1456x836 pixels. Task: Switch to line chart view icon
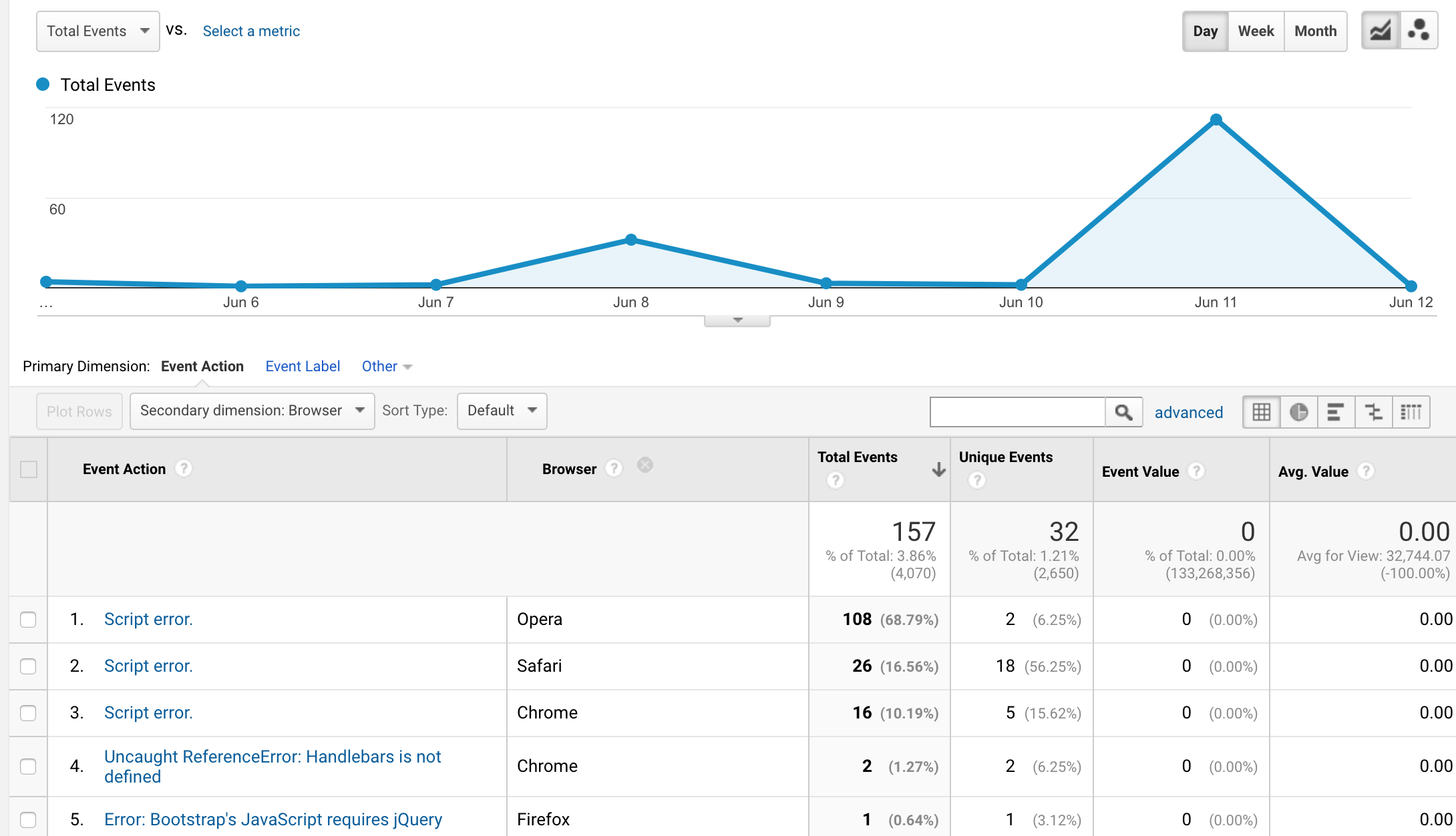coord(1381,31)
